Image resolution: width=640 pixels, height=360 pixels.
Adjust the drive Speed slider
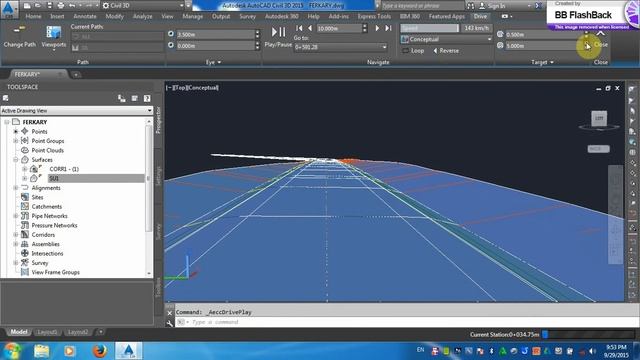[430, 28]
